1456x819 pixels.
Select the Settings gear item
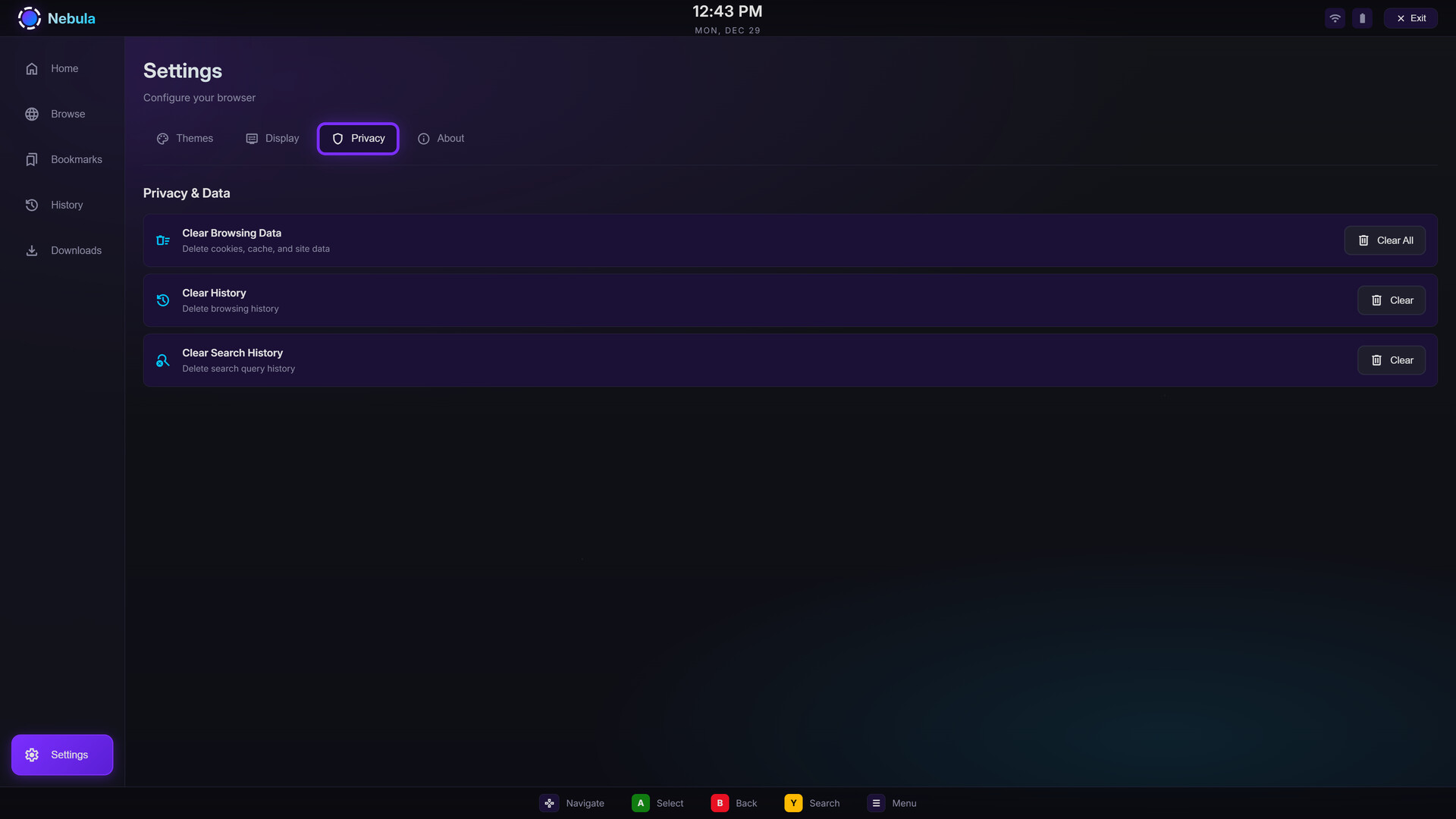pos(62,755)
